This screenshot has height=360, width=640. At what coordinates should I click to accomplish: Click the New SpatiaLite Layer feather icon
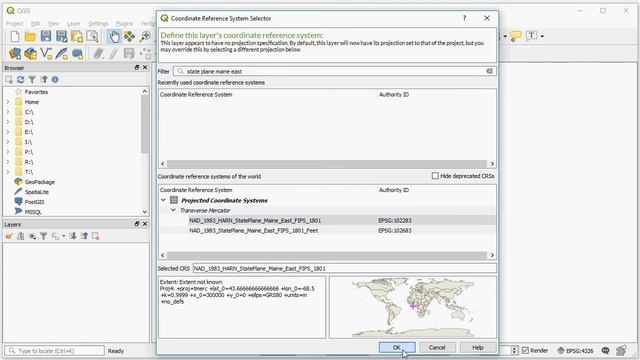(x=61, y=53)
